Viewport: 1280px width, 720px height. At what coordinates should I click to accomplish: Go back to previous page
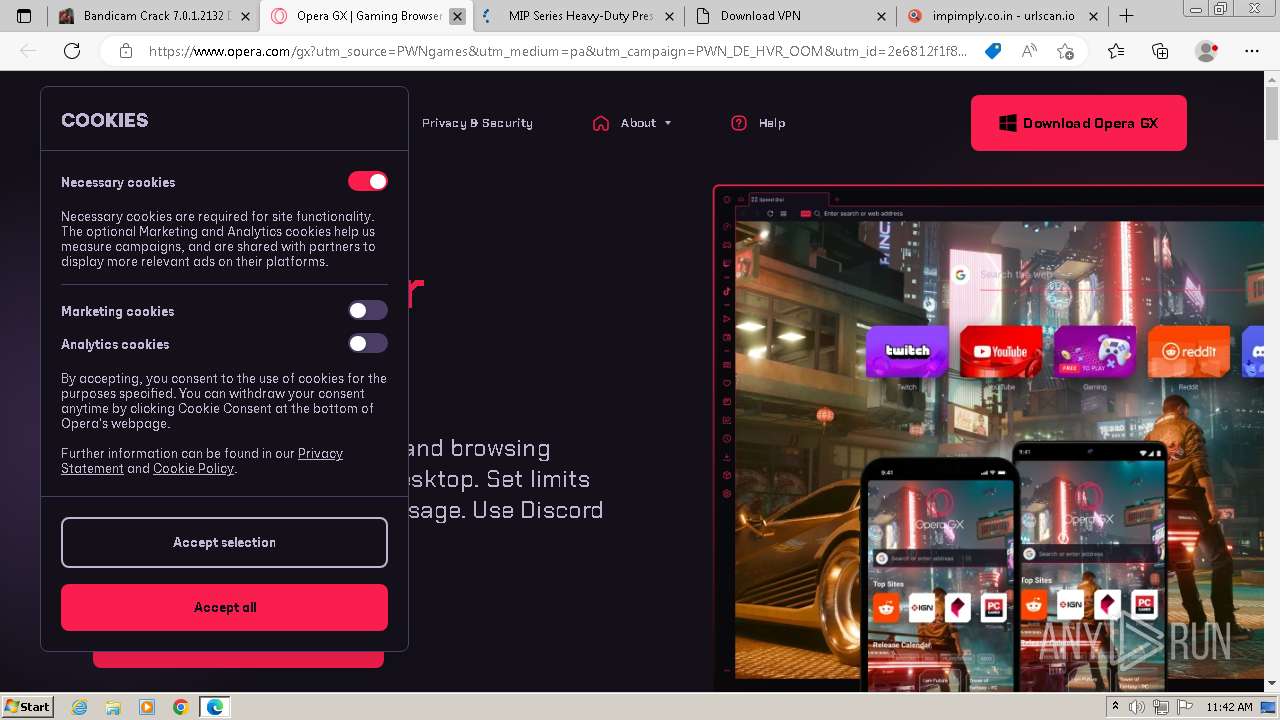click(28, 51)
